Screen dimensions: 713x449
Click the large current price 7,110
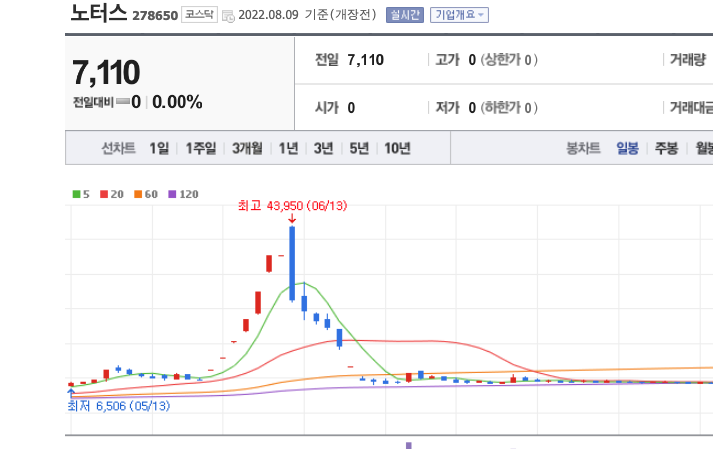click(x=106, y=72)
